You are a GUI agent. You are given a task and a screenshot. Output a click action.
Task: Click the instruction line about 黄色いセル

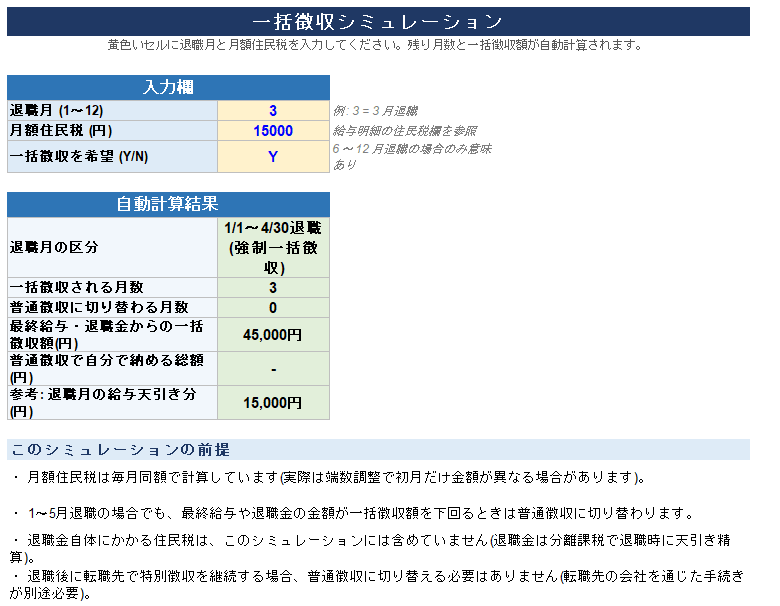click(376, 45)
